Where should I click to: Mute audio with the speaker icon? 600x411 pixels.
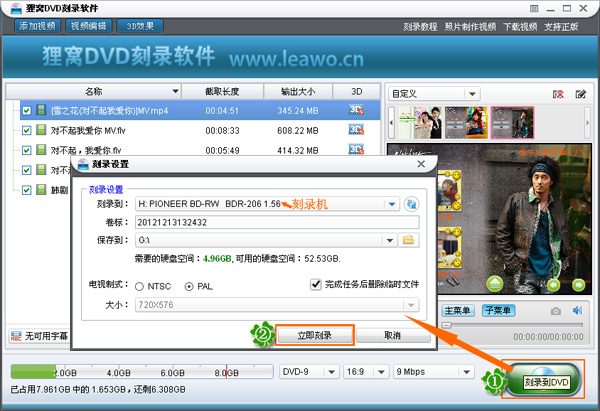[x=577, y=310]
